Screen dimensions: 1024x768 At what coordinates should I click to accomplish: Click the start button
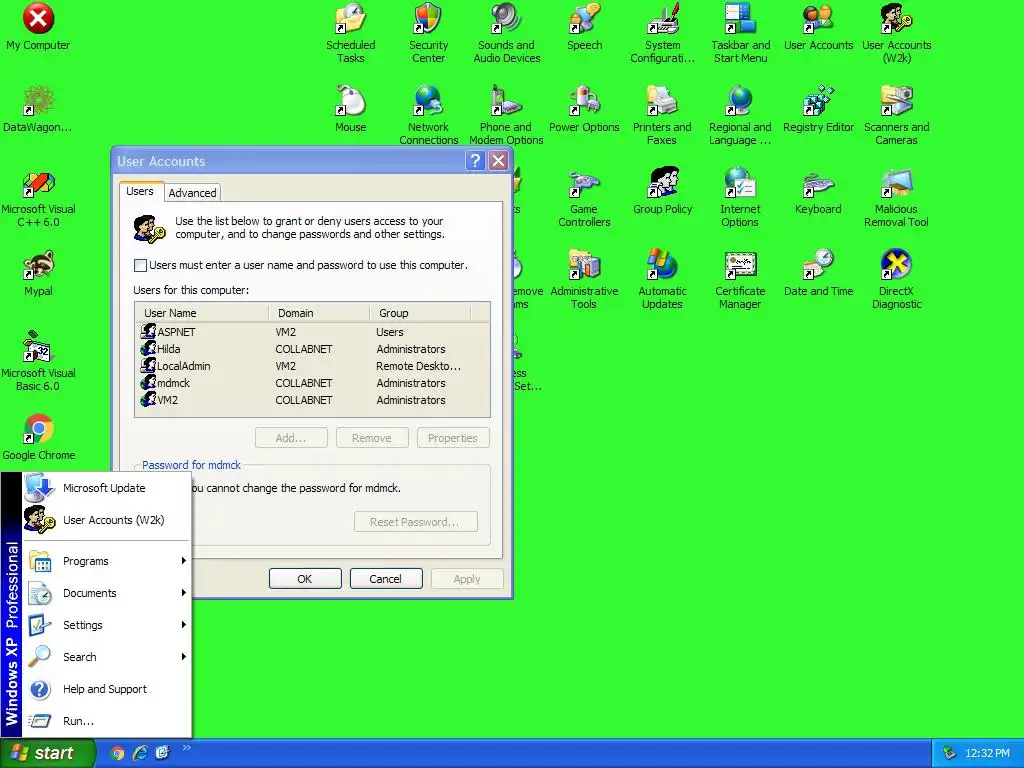click(48, 753)
